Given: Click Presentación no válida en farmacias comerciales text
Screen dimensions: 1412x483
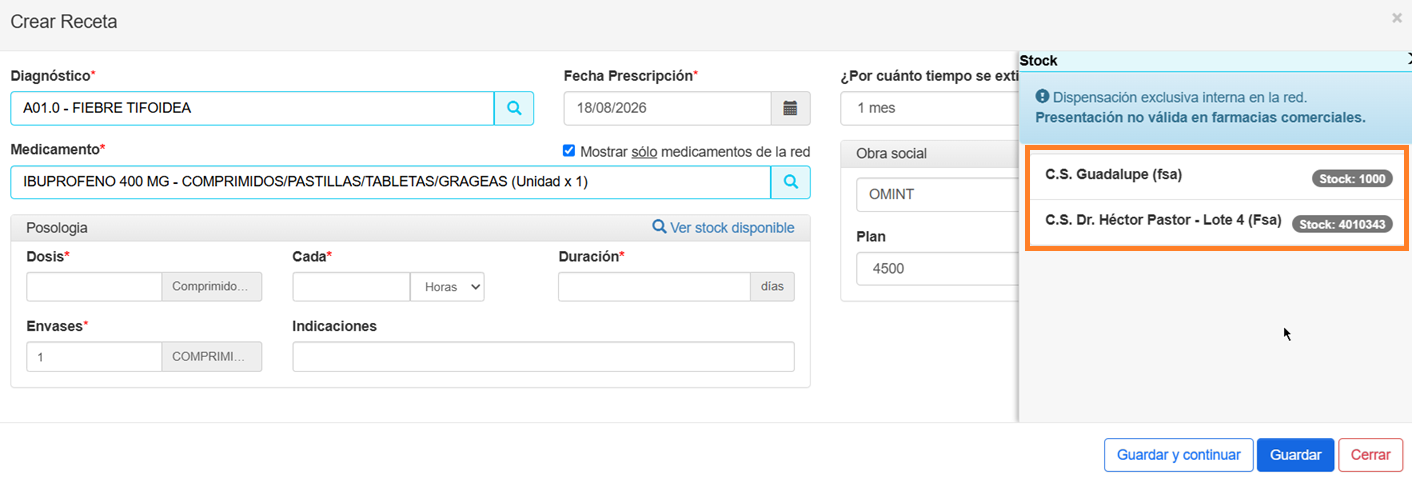Looking at the screenshot, I should pos(1200,117).
